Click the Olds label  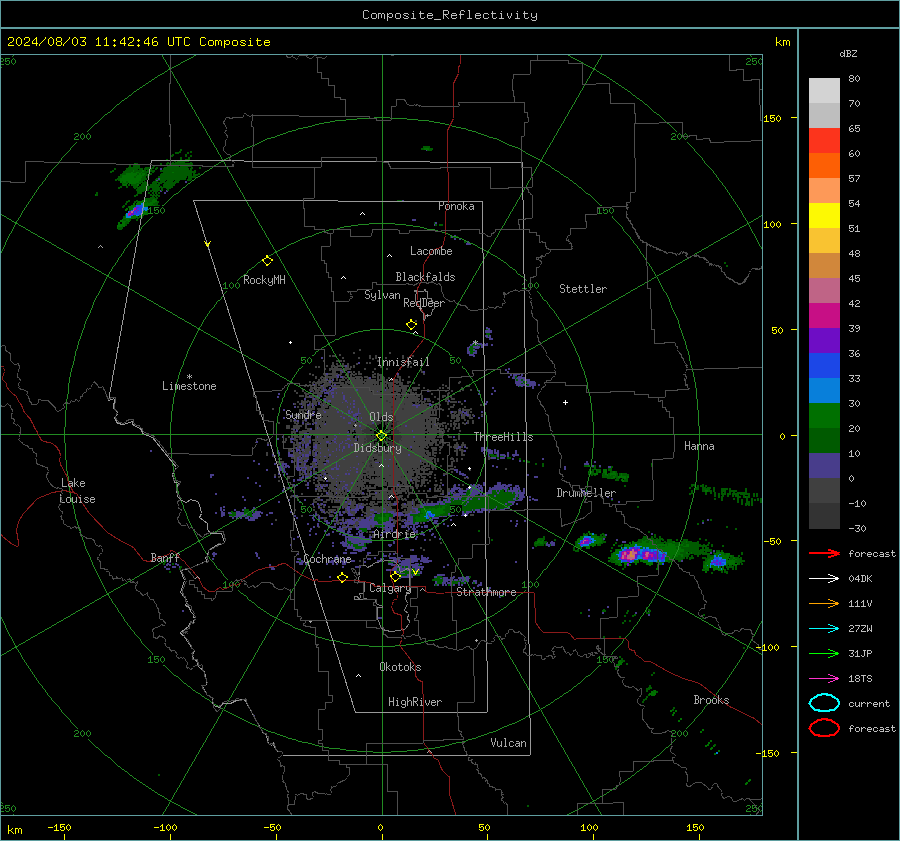pos(381,417)
